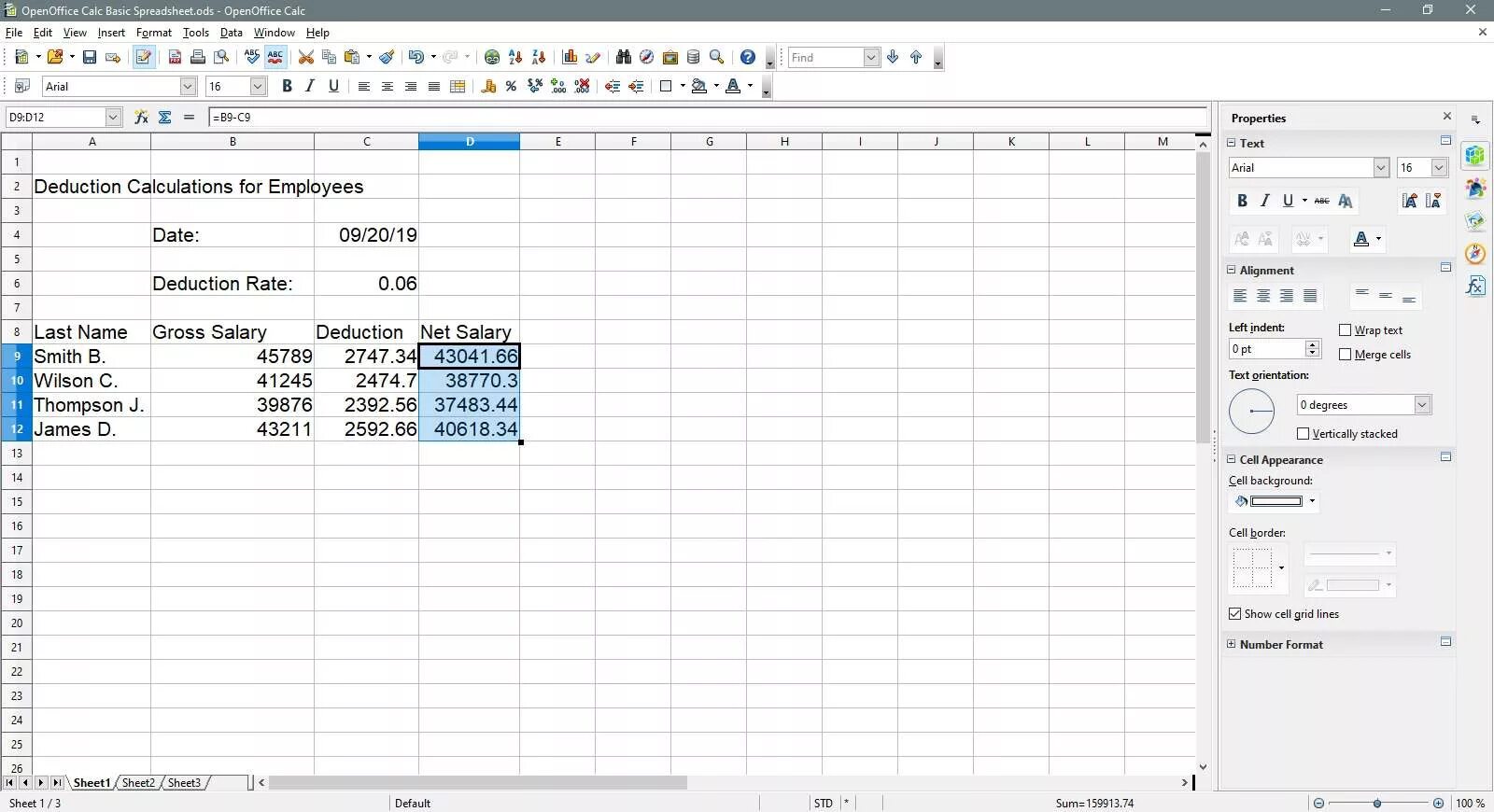The image size is (1494, 812).
Task: Toggle Underline in formatting toolbar
Action: (333, 86)
